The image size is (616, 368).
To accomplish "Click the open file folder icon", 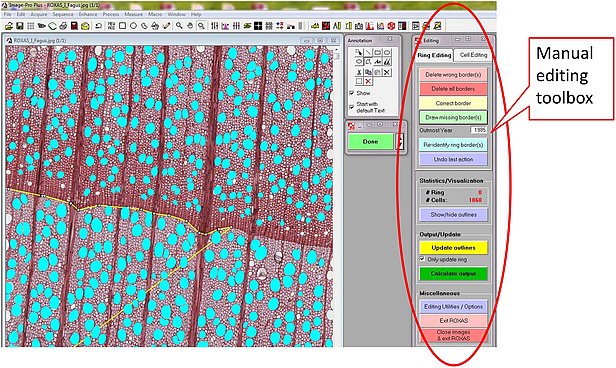I will pyautogui.click(x=9, y=26).
